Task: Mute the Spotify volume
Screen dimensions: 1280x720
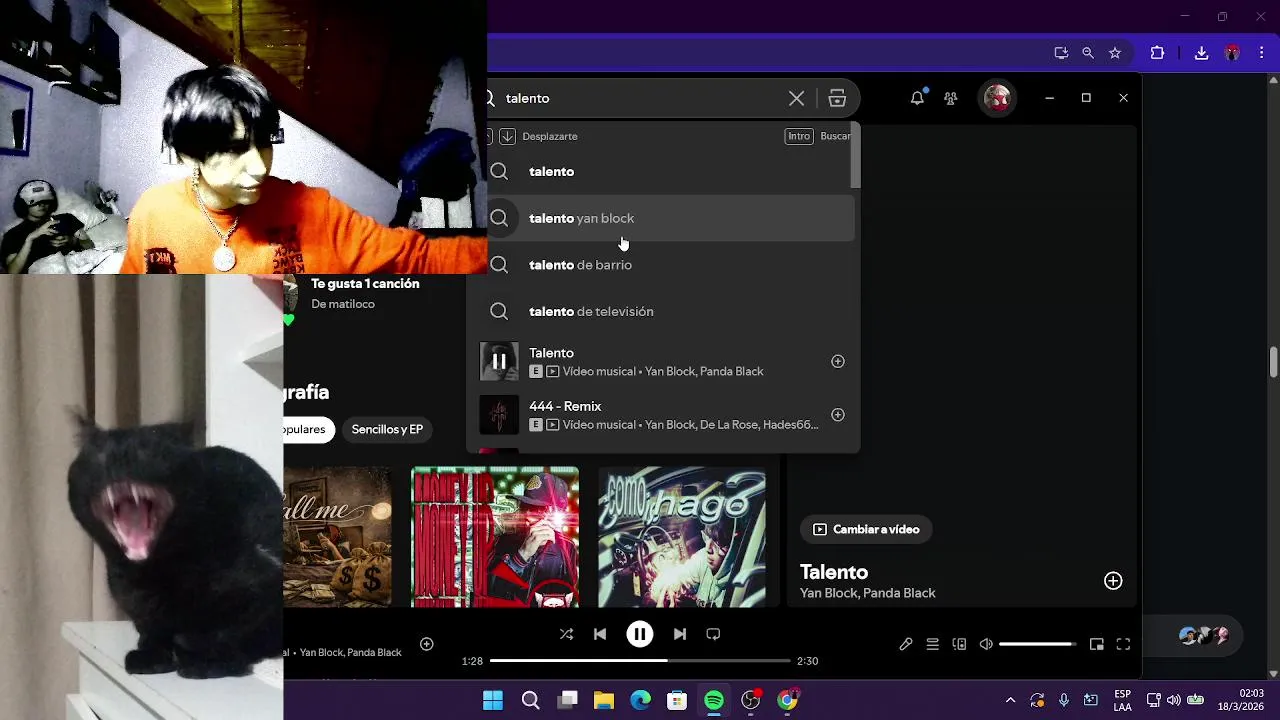Action: pos(986,644)
